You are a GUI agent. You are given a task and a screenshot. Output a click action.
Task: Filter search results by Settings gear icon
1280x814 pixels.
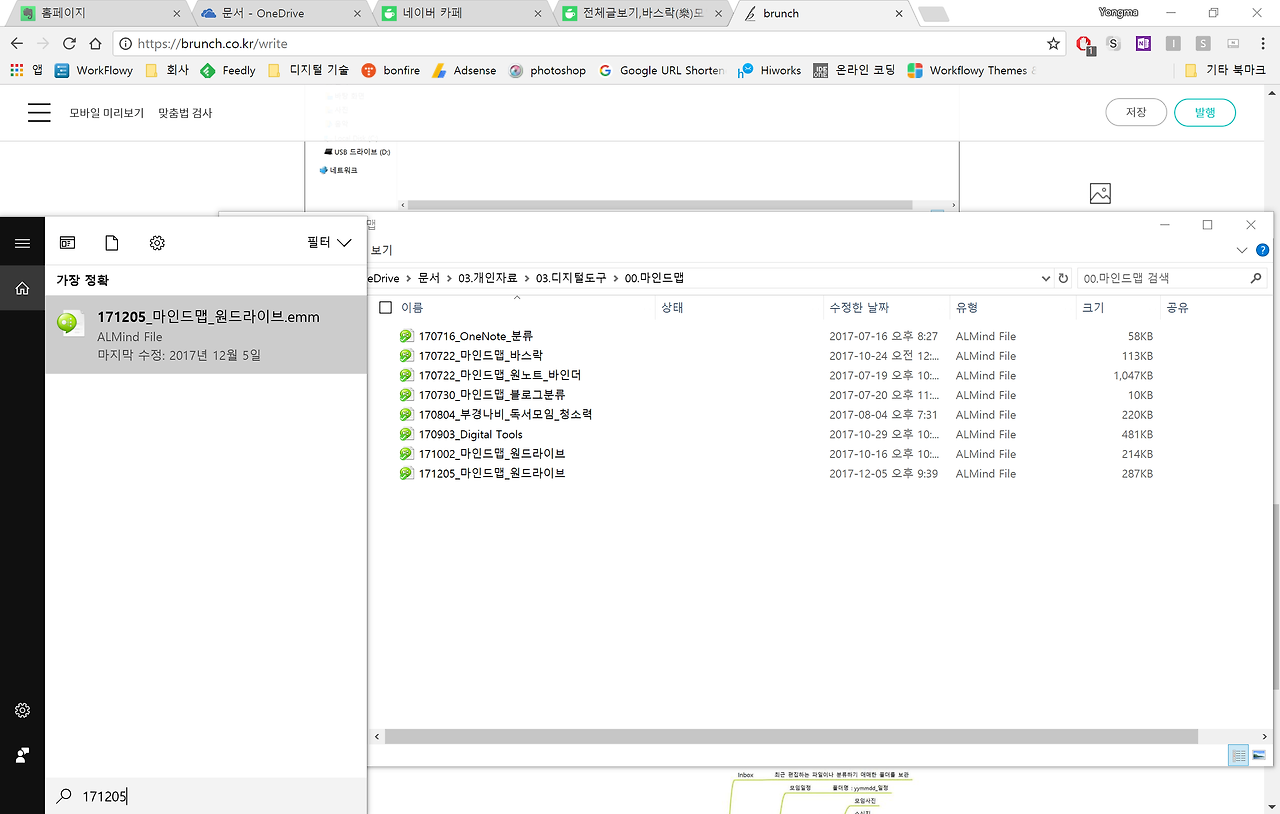tap(157, 243)
